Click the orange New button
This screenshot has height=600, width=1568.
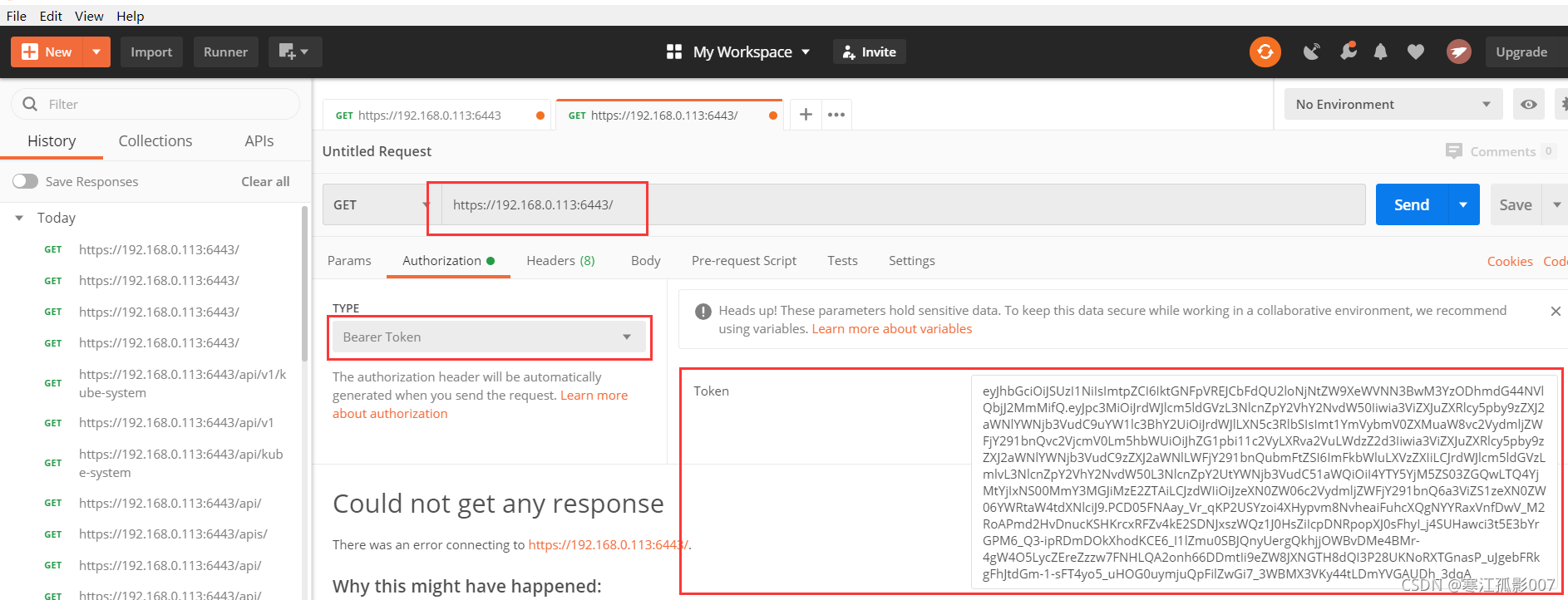point(47,52)
